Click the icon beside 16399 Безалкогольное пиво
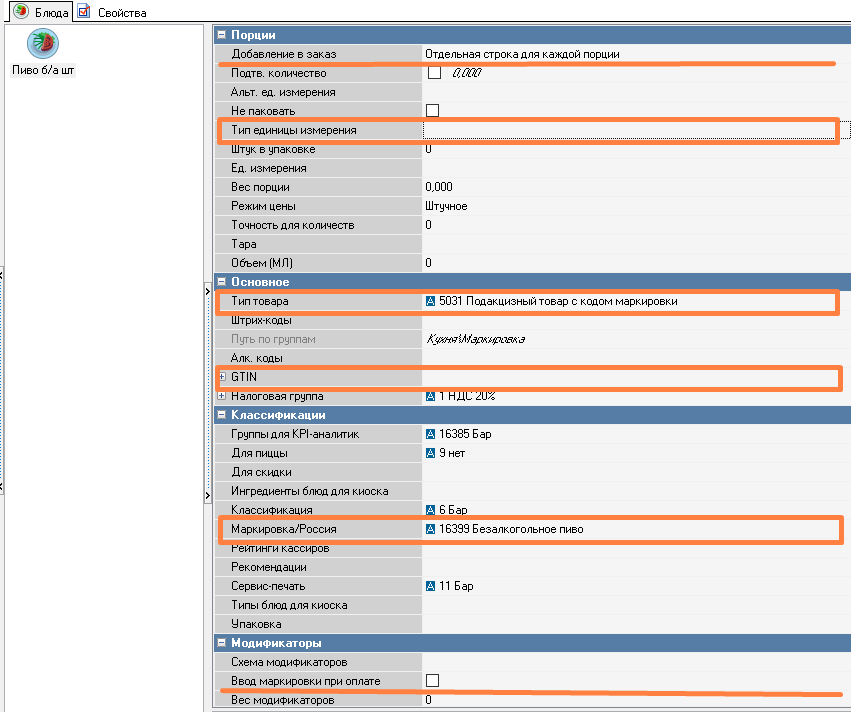Image resolution: width=851 pixels, height=712 pixels. tap(431, 529)
